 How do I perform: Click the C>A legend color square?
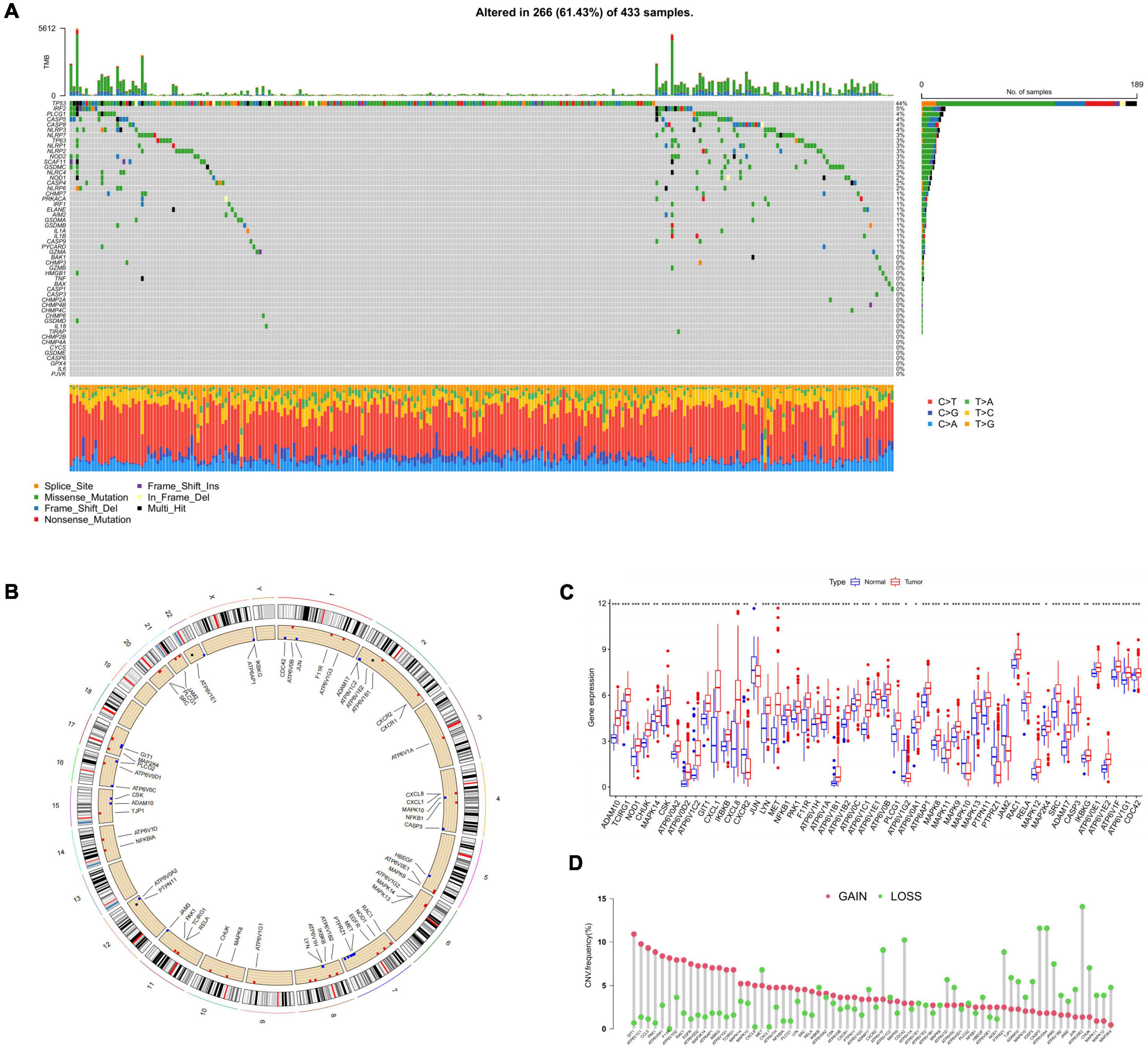coord(930,424)
